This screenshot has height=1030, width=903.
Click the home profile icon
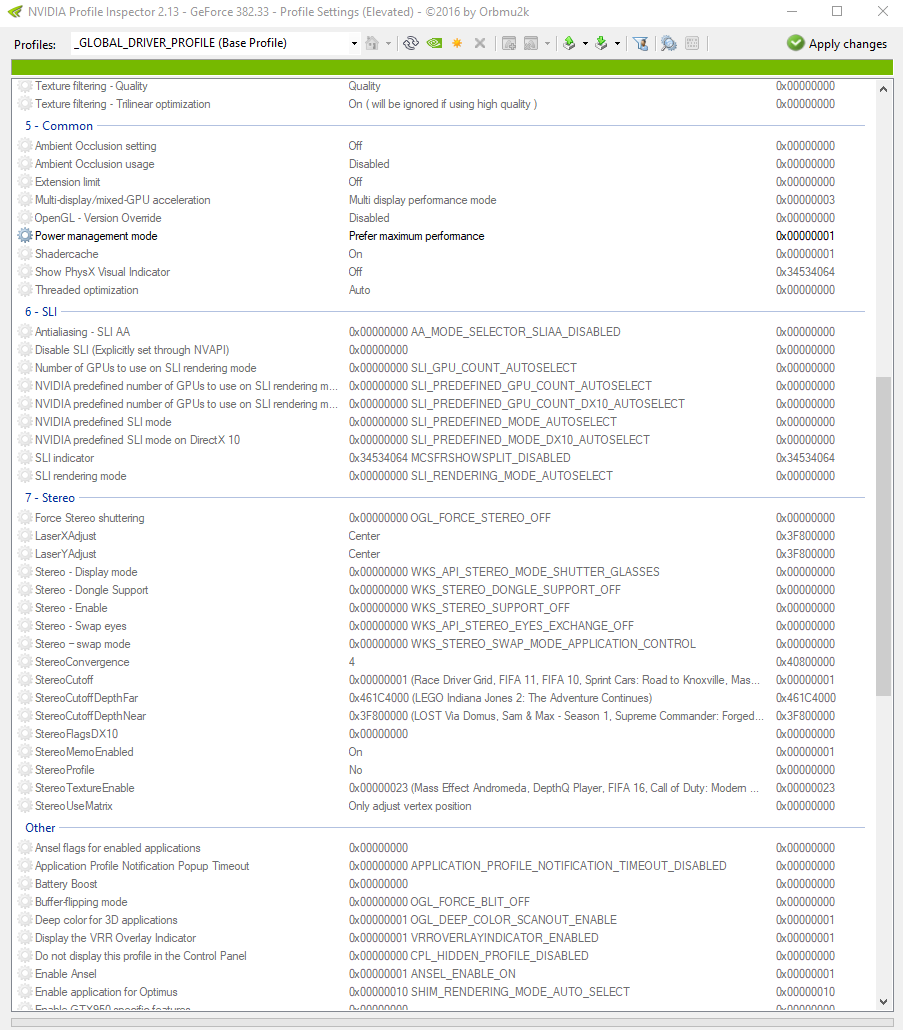pyautogui.click(x=372, y=43)
